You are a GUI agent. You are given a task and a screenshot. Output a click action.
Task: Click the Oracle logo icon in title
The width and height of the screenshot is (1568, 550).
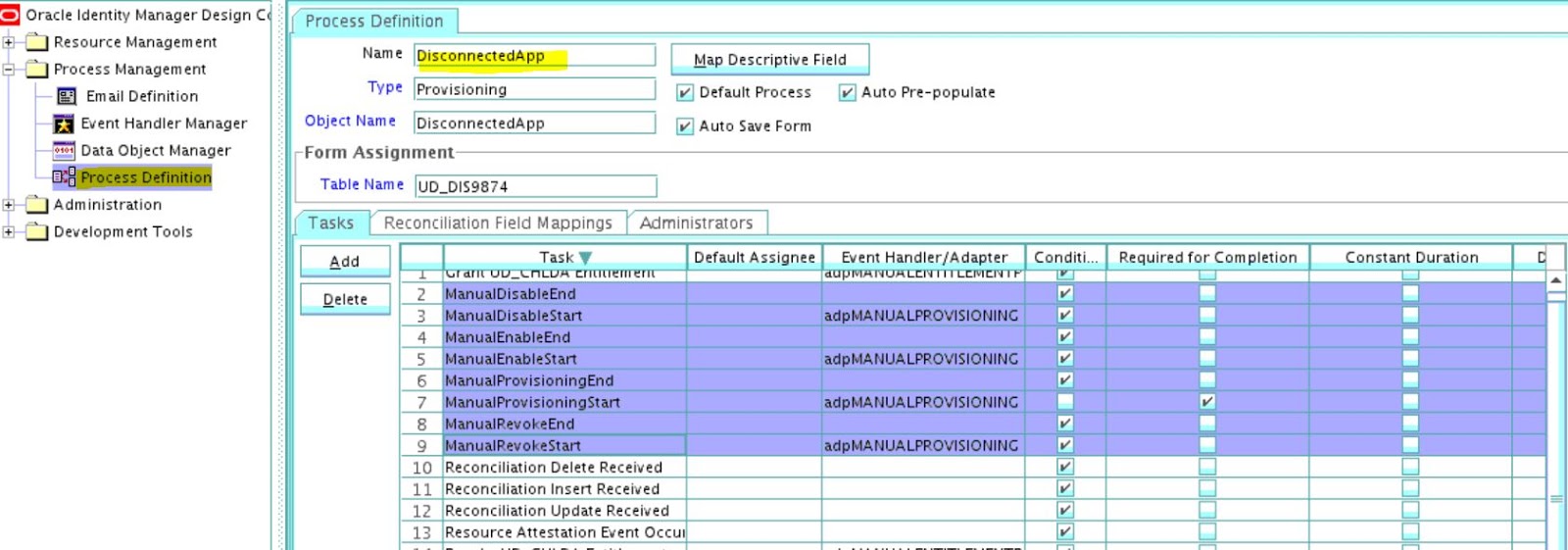pyautogui.click(x=10, y=15)
